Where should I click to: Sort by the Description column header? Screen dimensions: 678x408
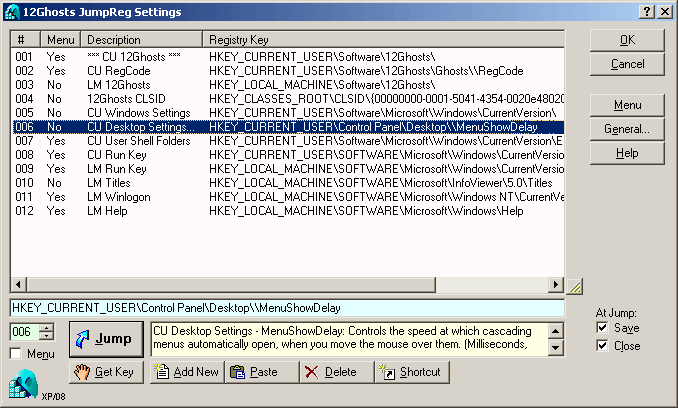tap(141, 40)
